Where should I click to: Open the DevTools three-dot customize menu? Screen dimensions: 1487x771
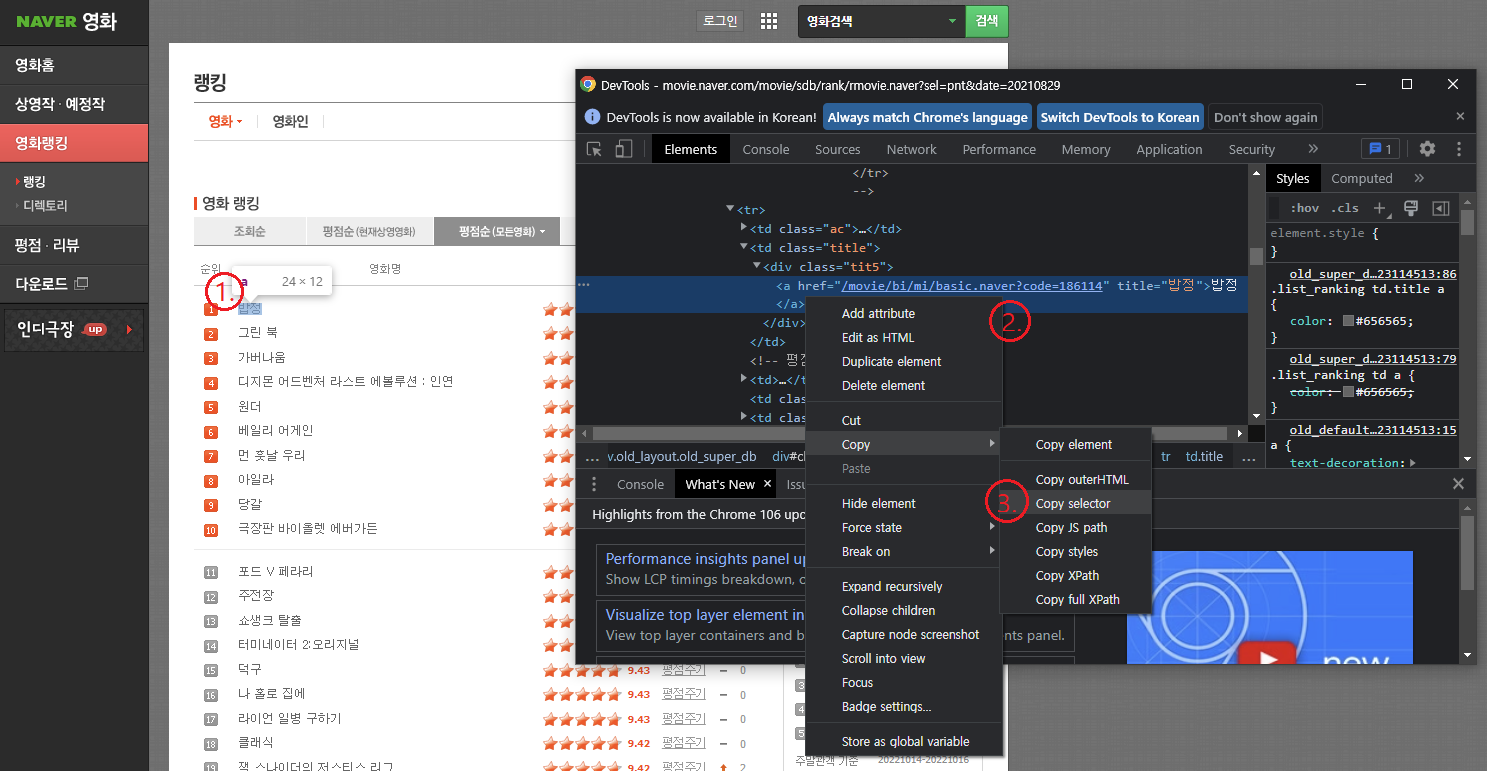[1459, 149]
